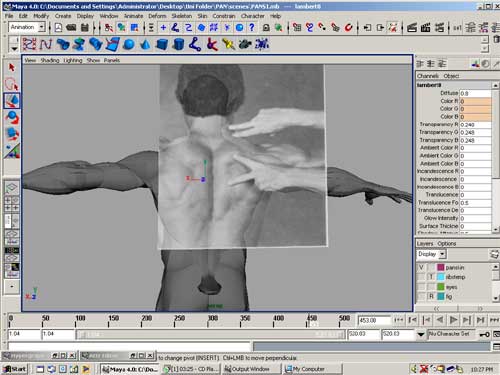Image resolution: width=500 pixels, height=375 pixels.
Task: Toggle visibility box of fig layer
Action: pos(421,296)
